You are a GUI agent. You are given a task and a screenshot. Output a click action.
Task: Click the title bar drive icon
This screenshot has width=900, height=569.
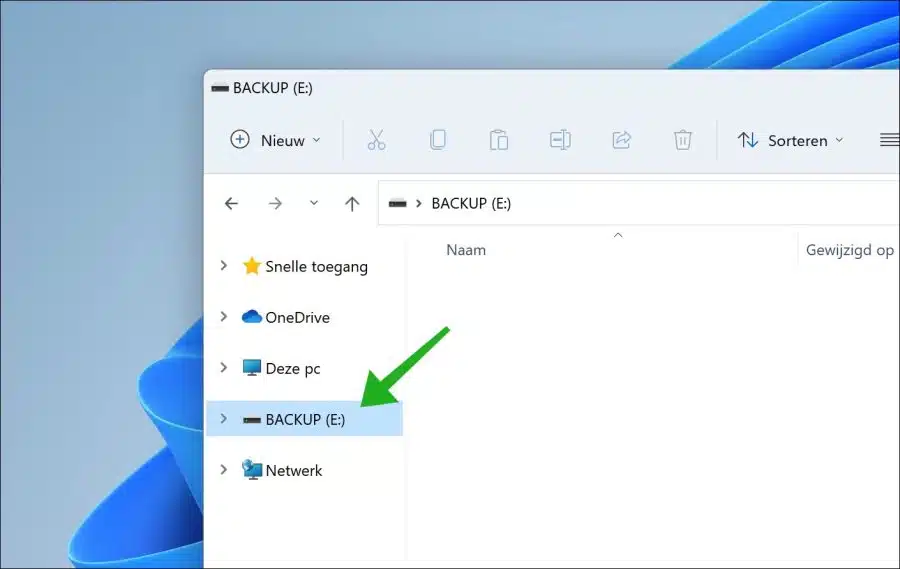coord(220,88)
